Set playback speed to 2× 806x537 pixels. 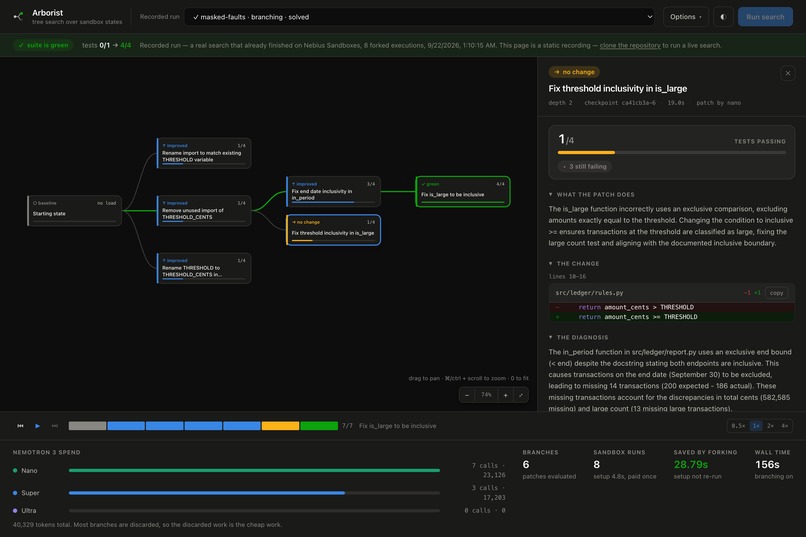[770, 425]
